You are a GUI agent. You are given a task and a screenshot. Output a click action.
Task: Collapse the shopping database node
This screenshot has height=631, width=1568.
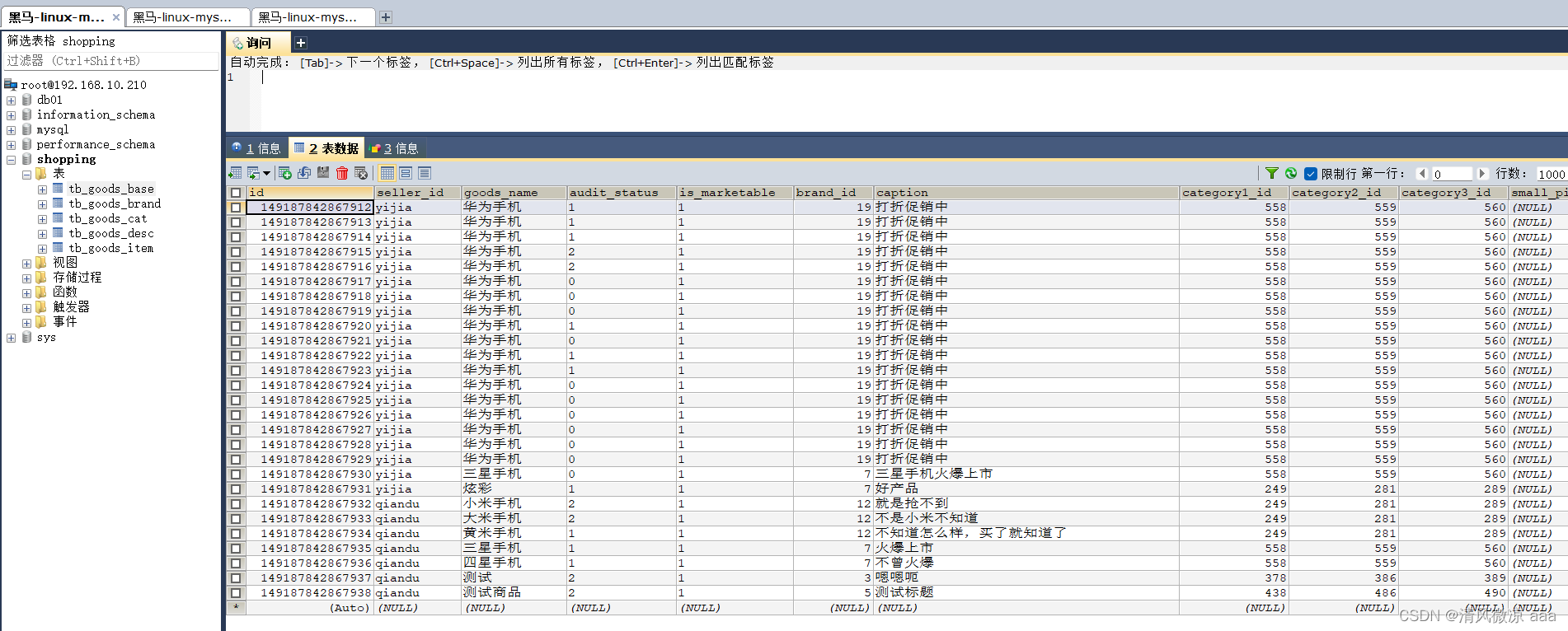tap(11, 160)
